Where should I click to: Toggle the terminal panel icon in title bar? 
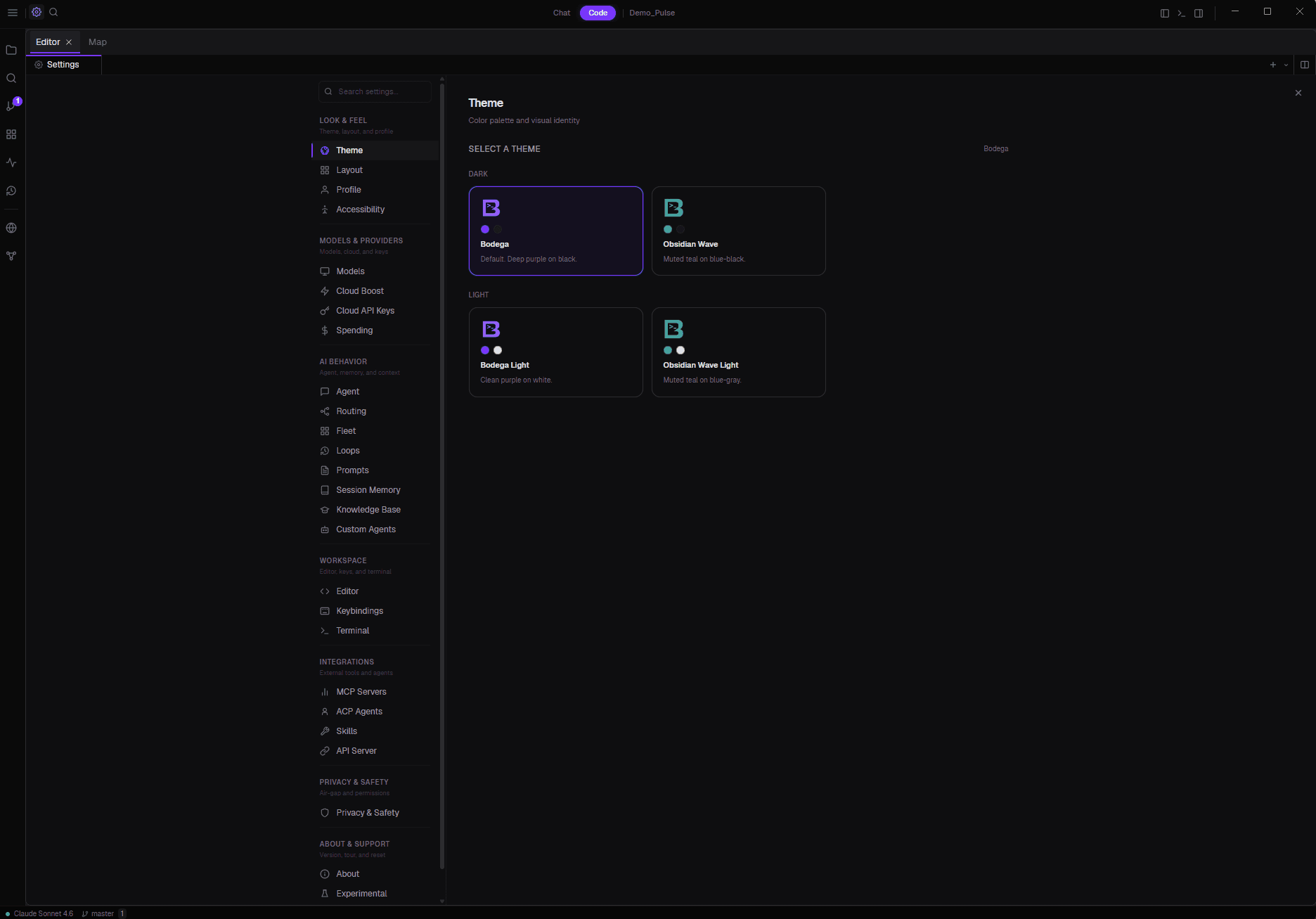(1182, 13)
